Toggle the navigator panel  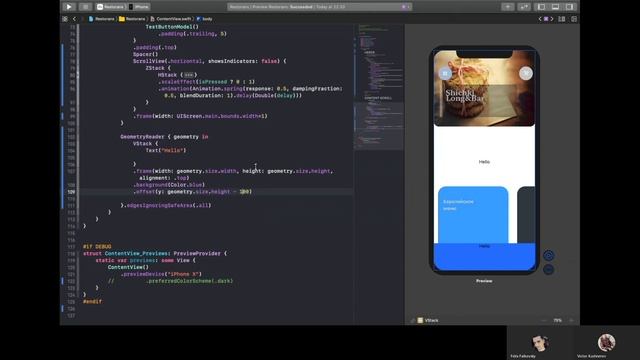coord(541,7)
